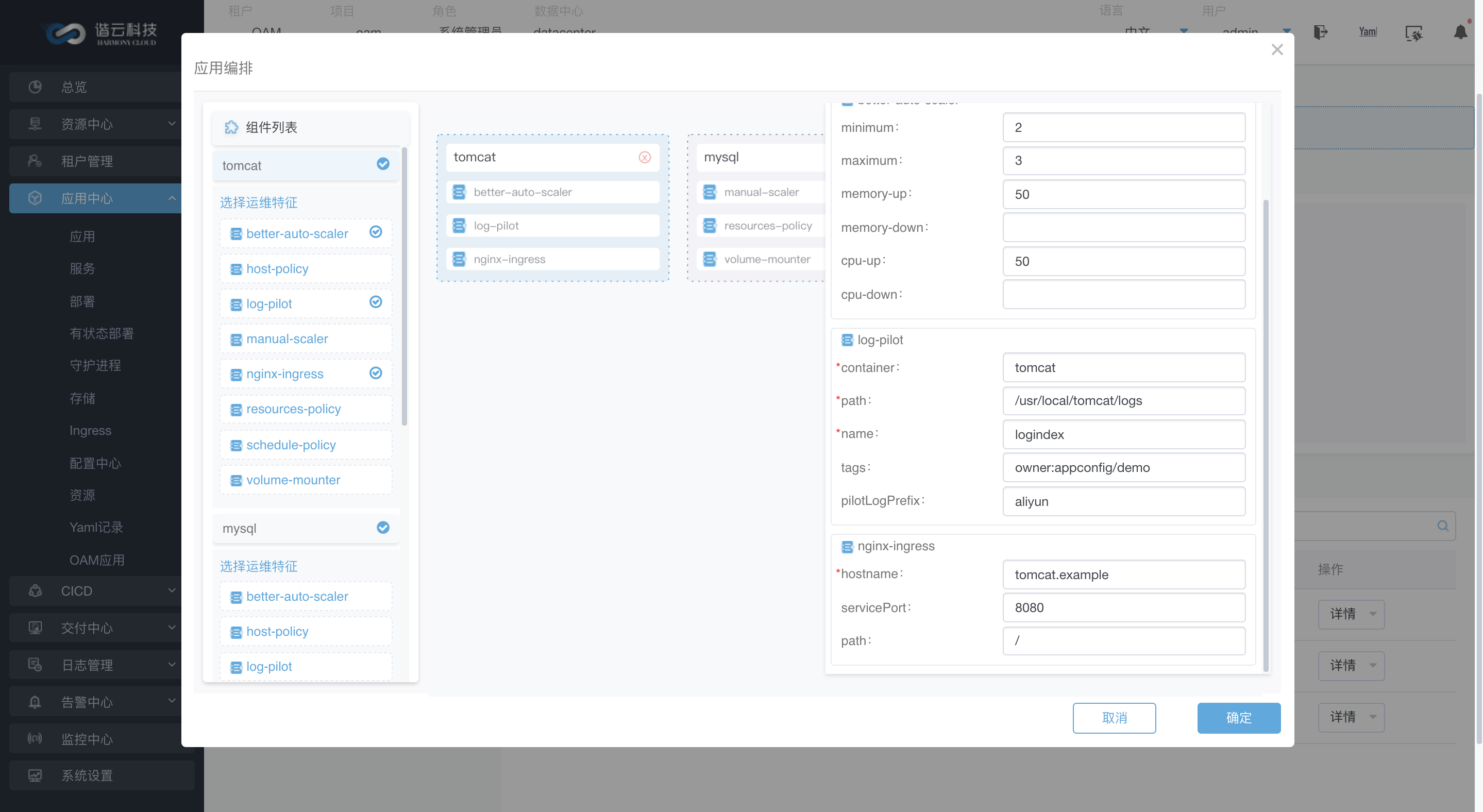The width and height of the screenshot is (1483, 812).
Task: Click the nginx-ingress trait icon in tomcat card
Action: (459, 259)
